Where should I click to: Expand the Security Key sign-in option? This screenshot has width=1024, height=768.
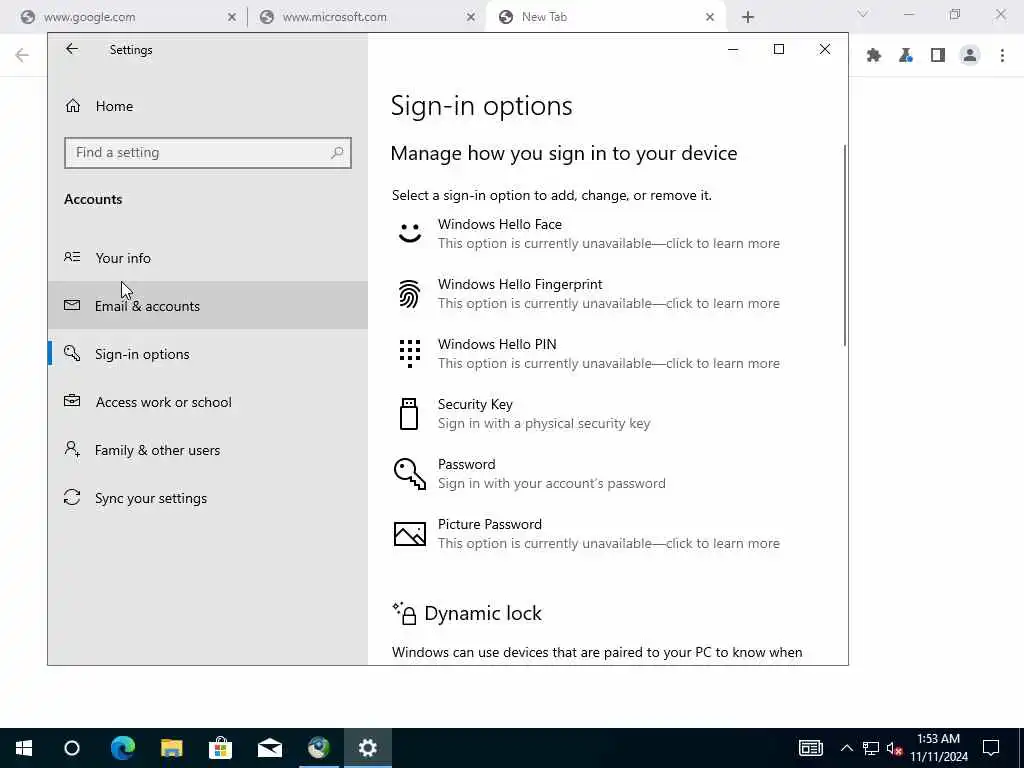tap(608, 414)
